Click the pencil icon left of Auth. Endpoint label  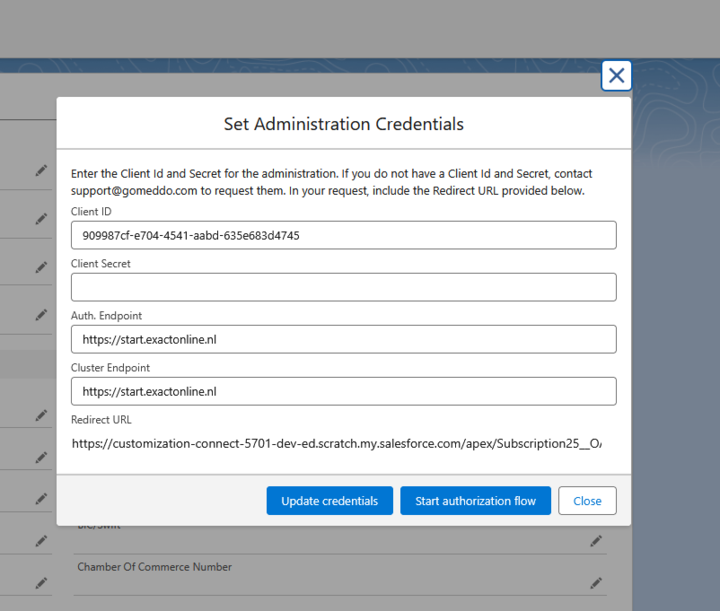click(x=41, y=314)
